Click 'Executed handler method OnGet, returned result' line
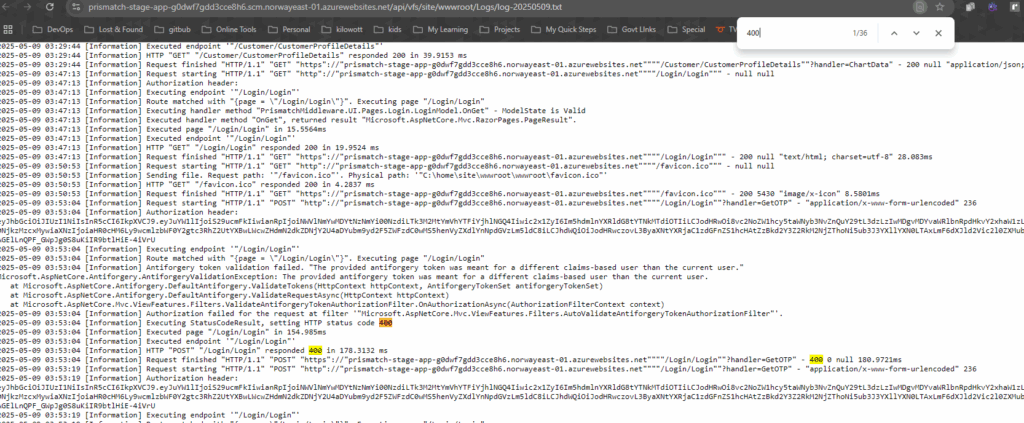1024x423 pixels. coord(288,119)
